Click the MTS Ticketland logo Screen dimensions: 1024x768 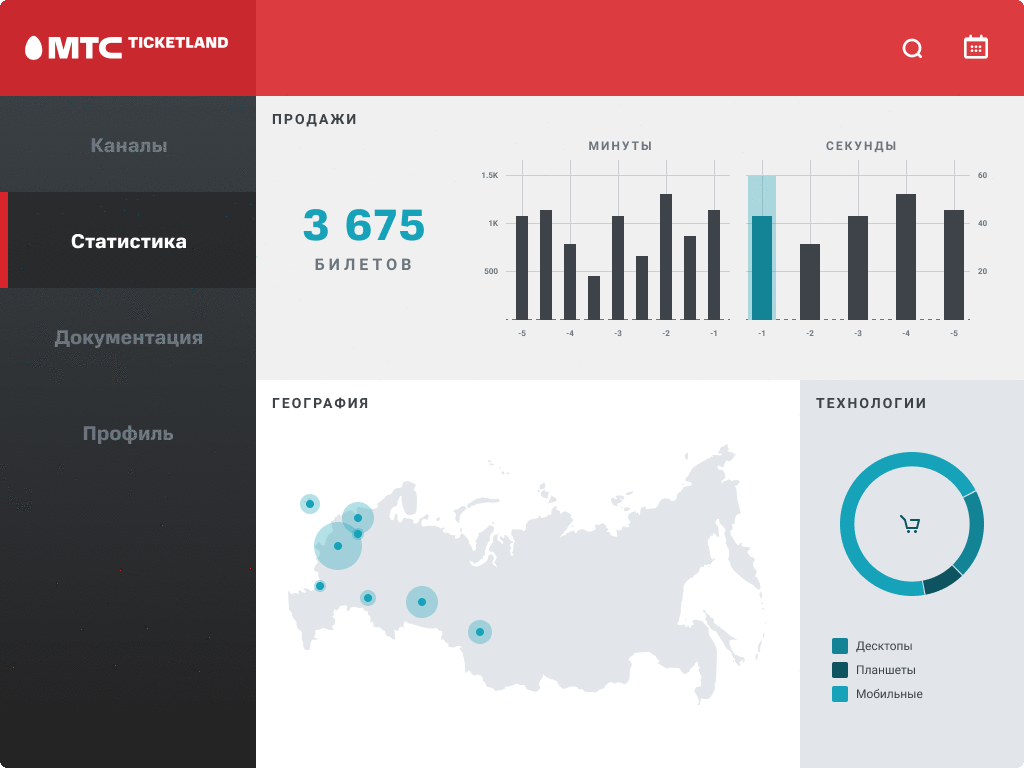coord(127,47)
